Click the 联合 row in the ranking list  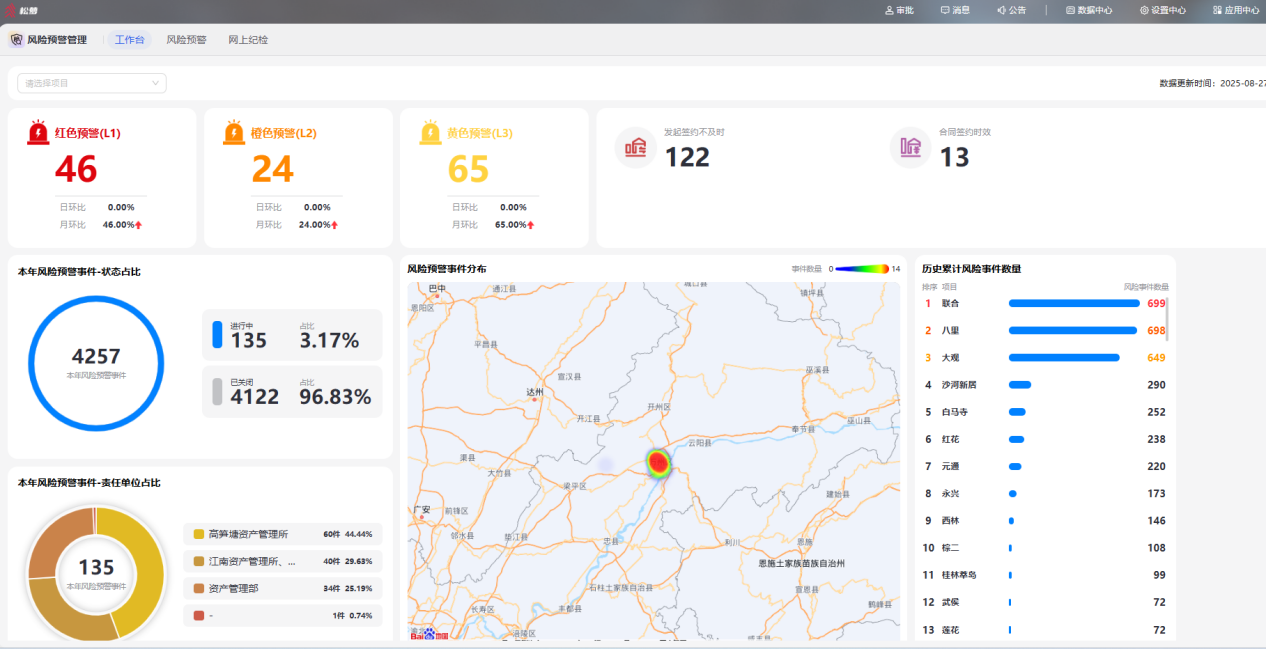pyautogui.click(x=1044, y=303)
